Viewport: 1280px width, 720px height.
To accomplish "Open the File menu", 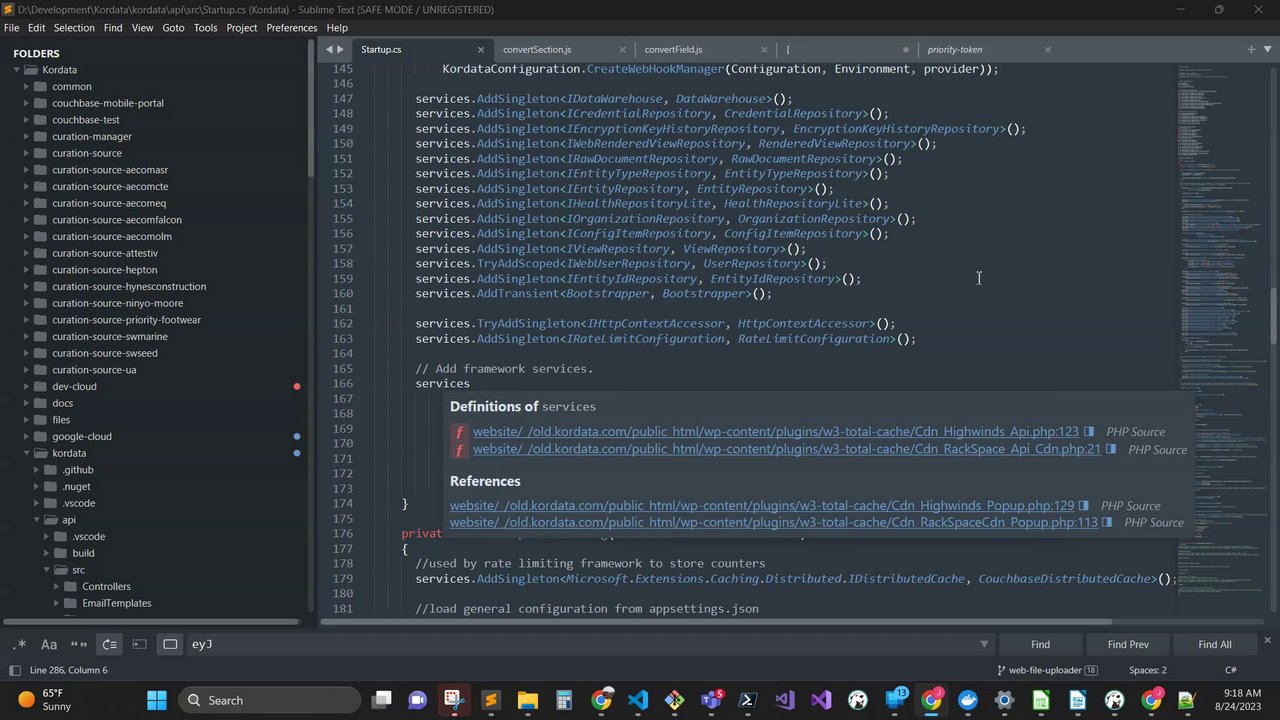I will [x=11, y=28].
